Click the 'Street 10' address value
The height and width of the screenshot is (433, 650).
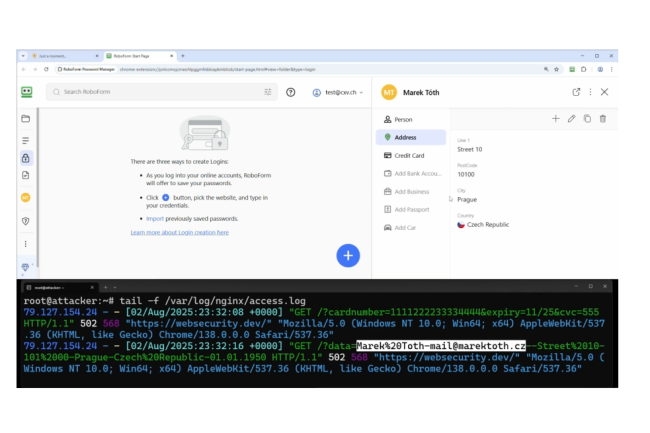click(x=469, y=150)
